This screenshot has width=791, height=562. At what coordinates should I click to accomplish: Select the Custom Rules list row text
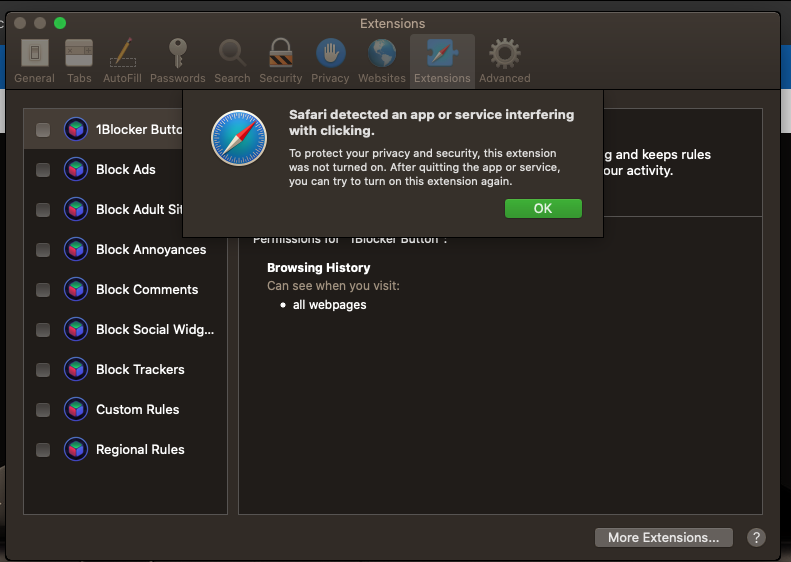(137, 410)
